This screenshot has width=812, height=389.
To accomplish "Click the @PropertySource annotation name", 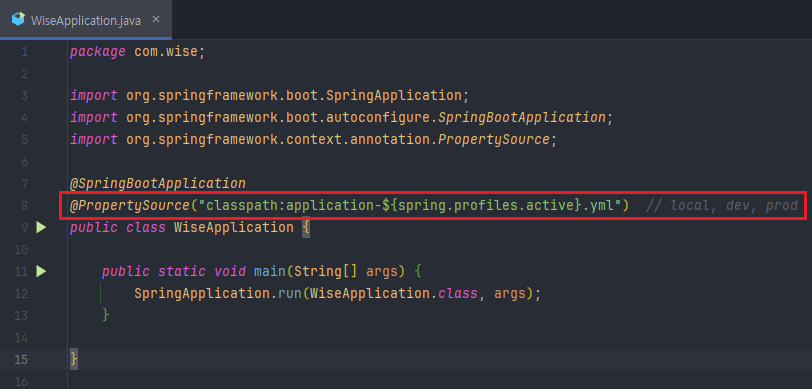I will [x=130, y=206].
